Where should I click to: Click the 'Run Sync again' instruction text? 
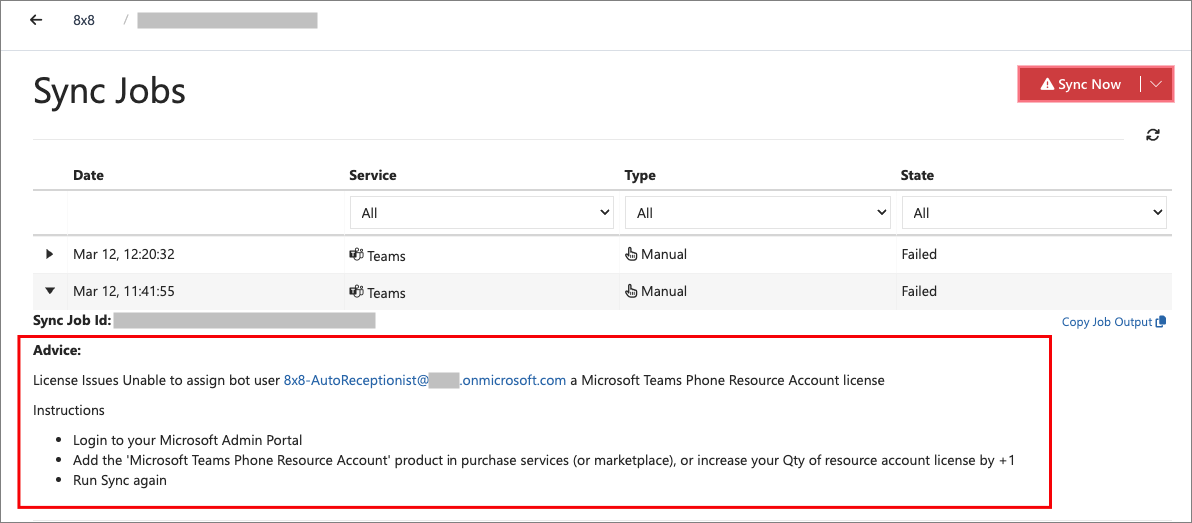(120, 480)
